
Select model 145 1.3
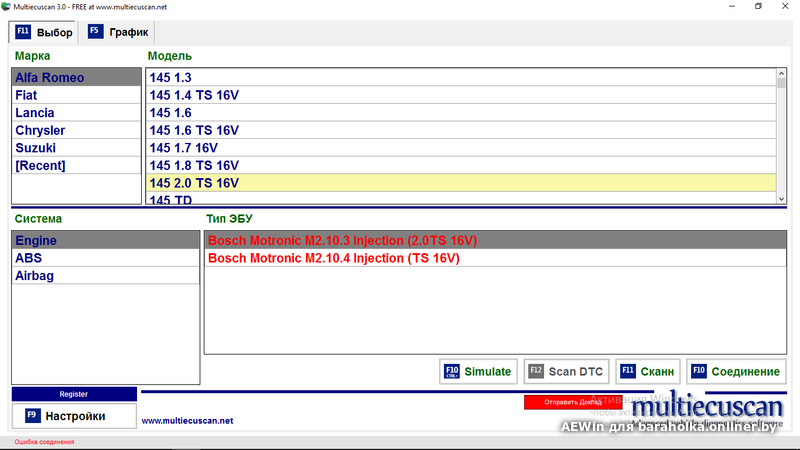[x=461, y=78]
